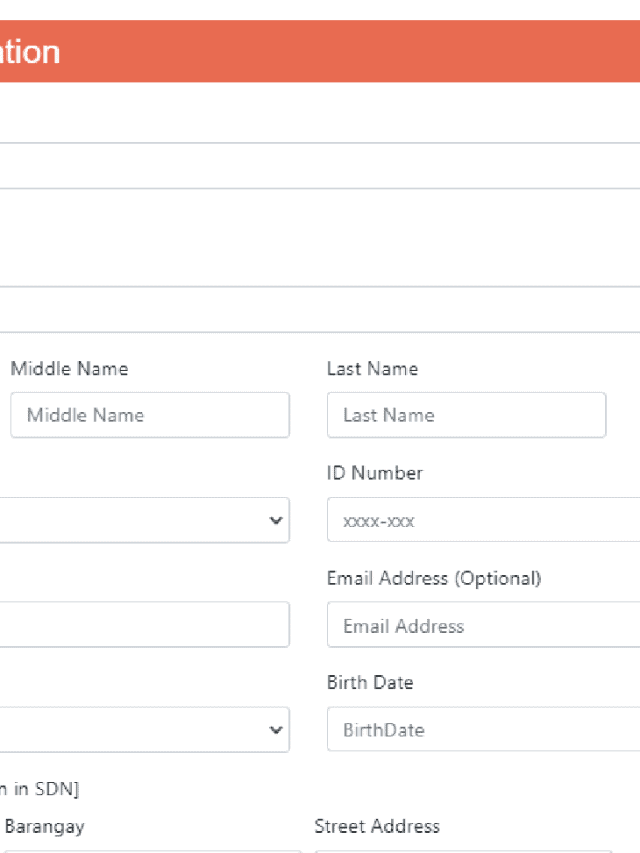Click the ID Number label
Screen dimensions: 640x853
374,473
